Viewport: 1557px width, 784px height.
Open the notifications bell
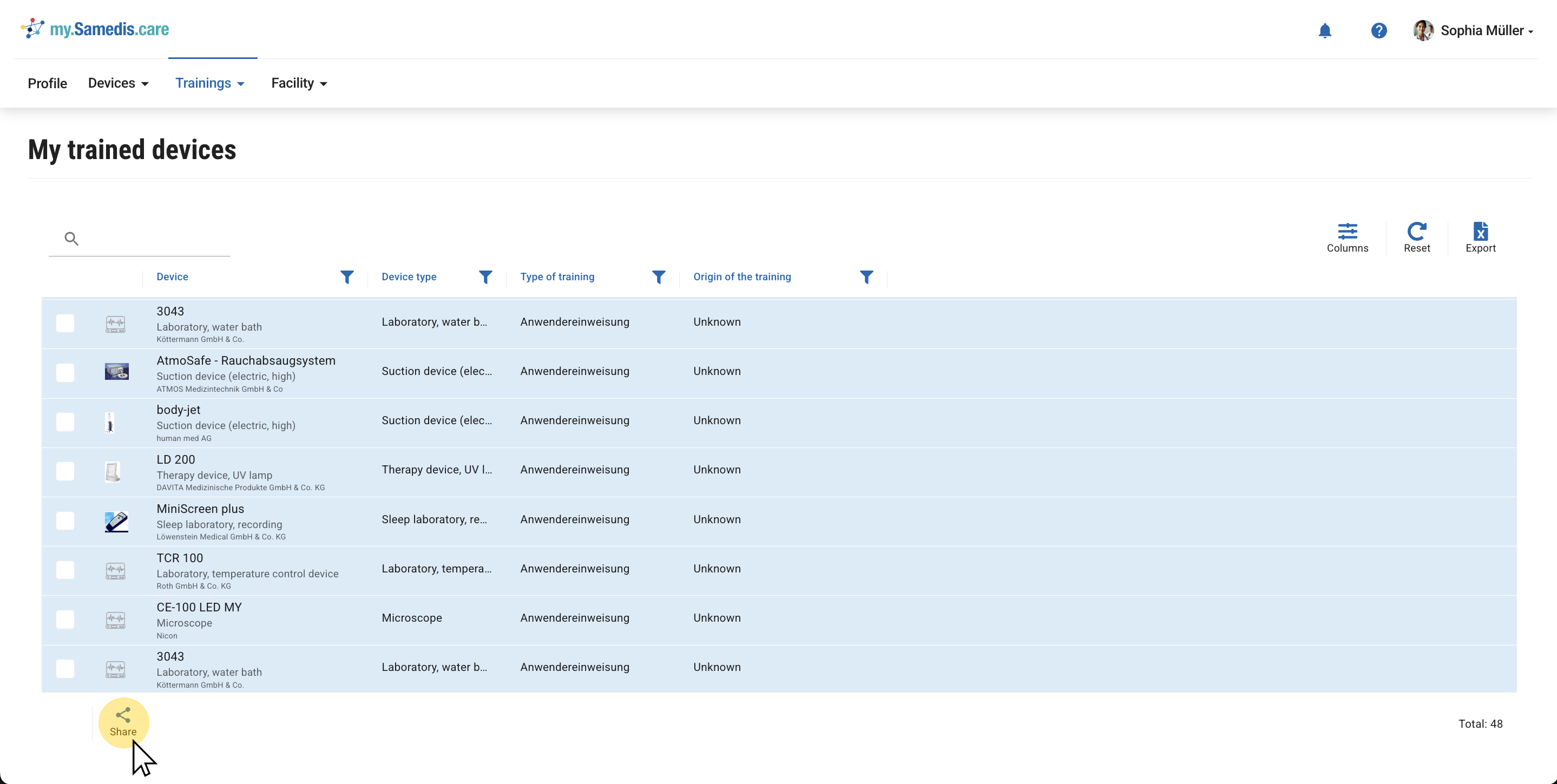[x=1324, y=31]
